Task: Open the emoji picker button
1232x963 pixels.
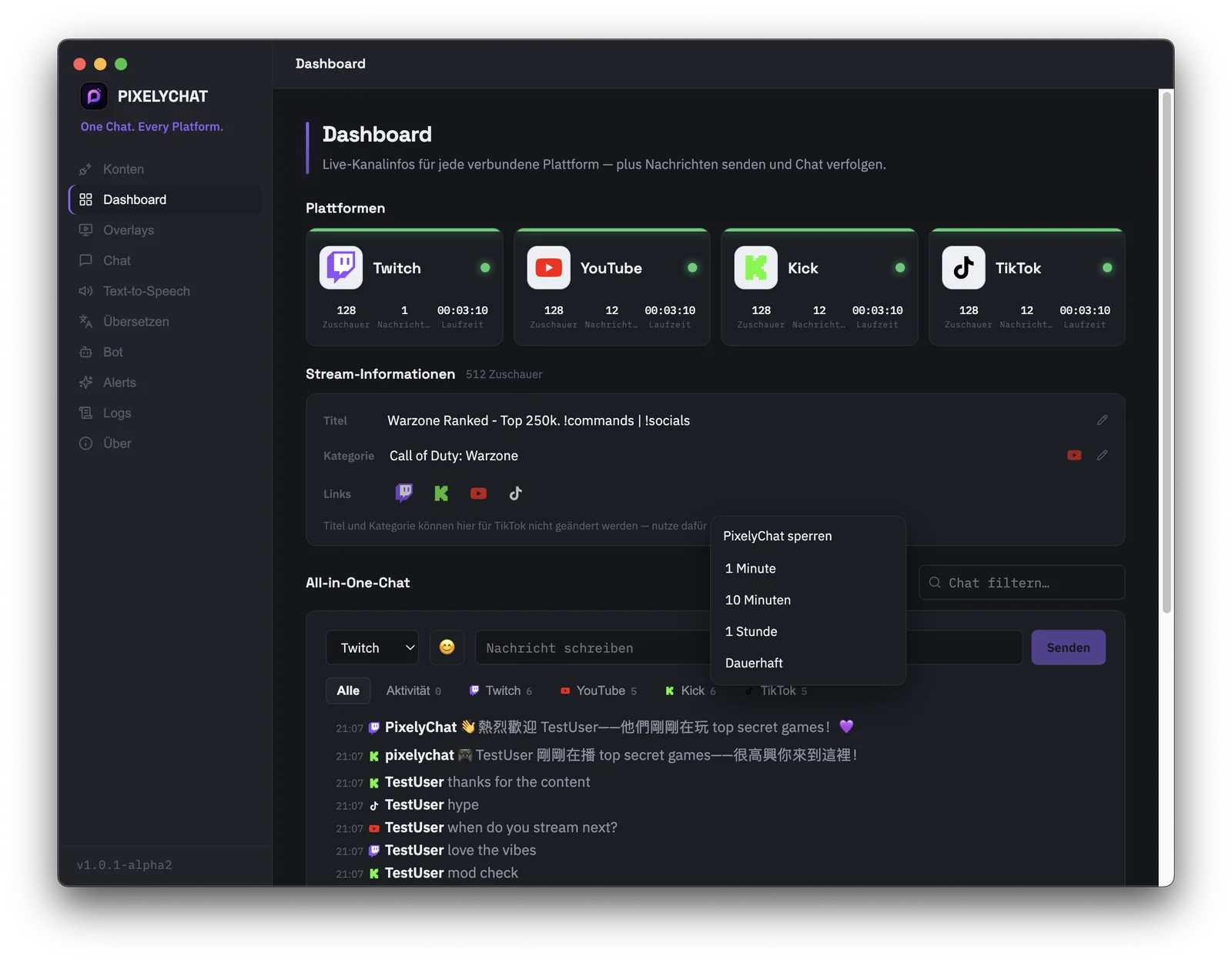Action: click(x=447, y=647)
